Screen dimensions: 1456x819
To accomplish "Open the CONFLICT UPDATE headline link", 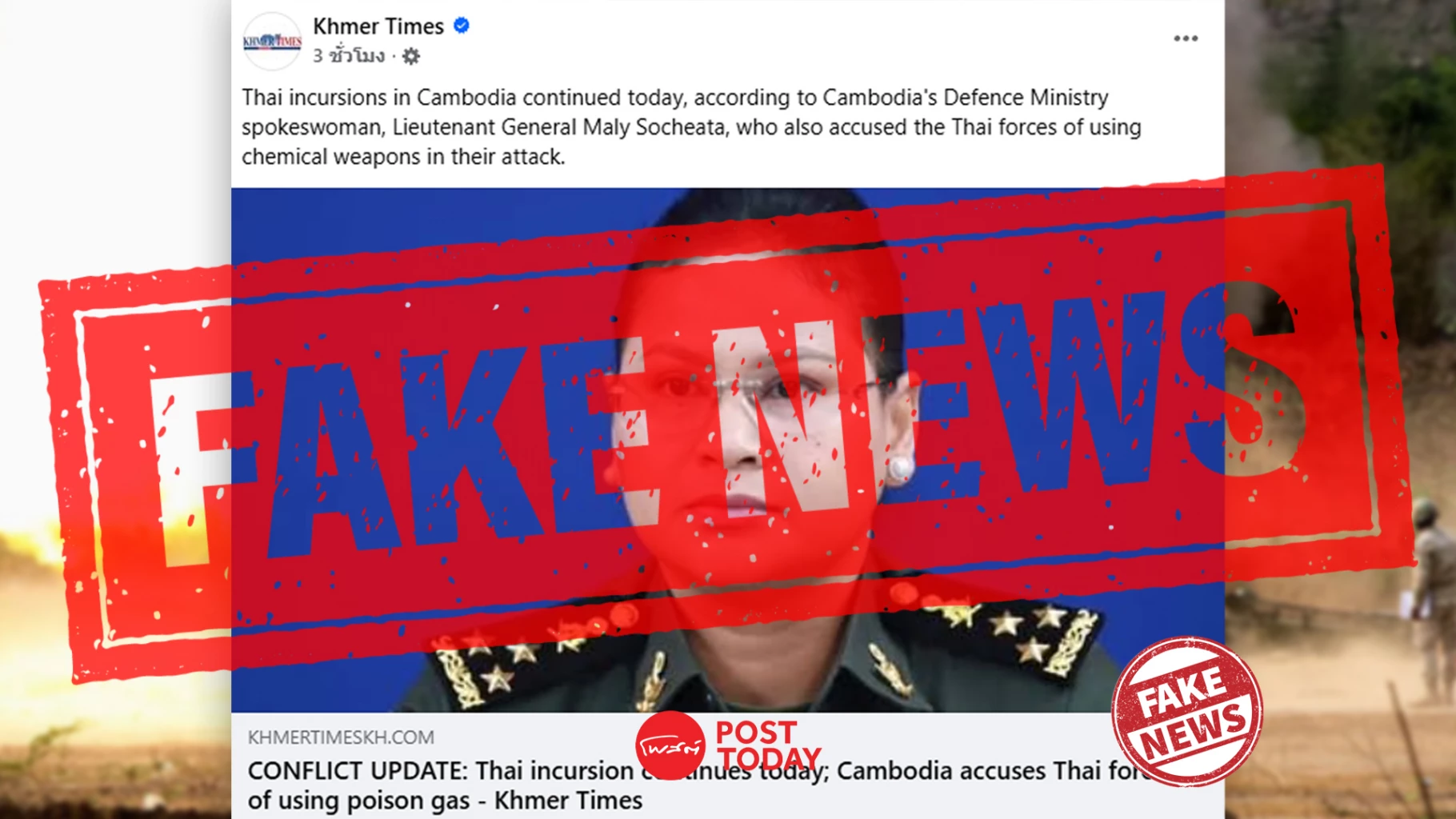I will [x=696, y=785].
